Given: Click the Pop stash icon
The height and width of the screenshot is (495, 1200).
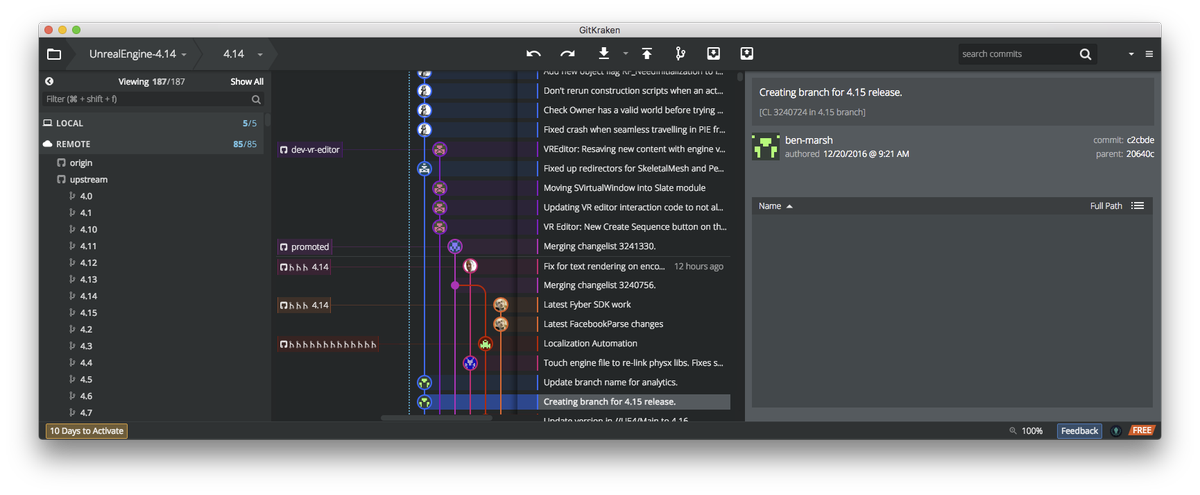Looking at the screenshot, I should (x=747, y=54).
